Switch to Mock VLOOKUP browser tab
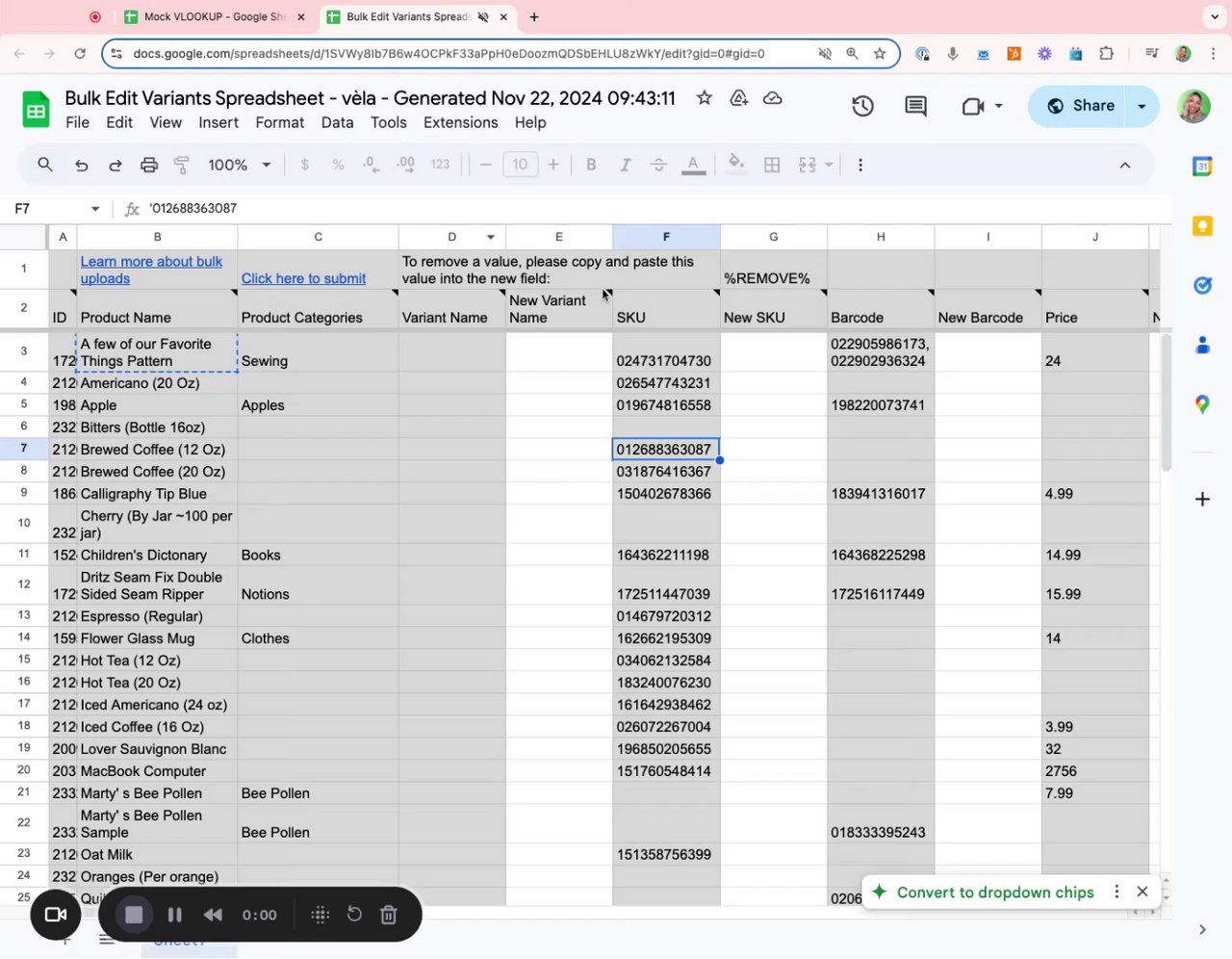This screenshot has width=1232, height=959. (214, 16)
